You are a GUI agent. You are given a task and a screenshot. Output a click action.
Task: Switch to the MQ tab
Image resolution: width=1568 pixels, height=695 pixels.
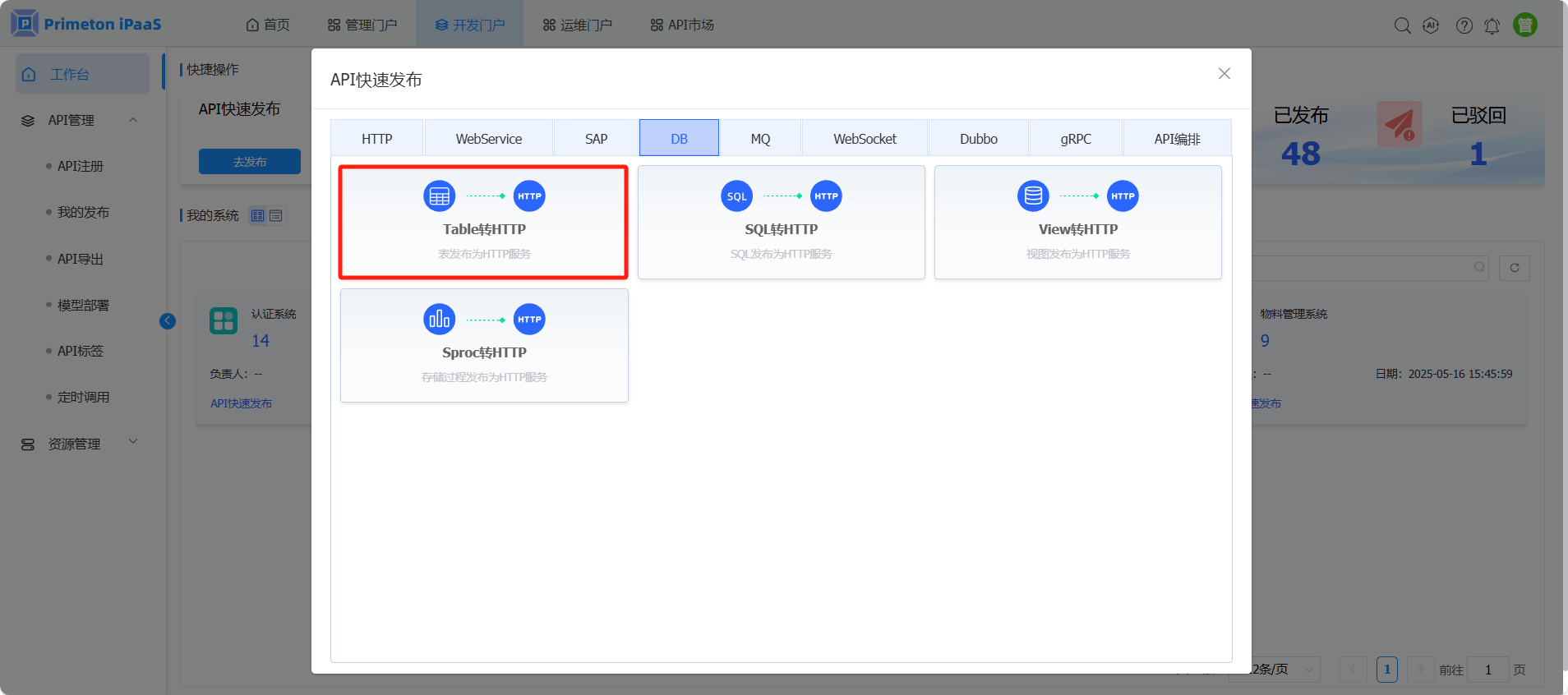pos(760,139)
